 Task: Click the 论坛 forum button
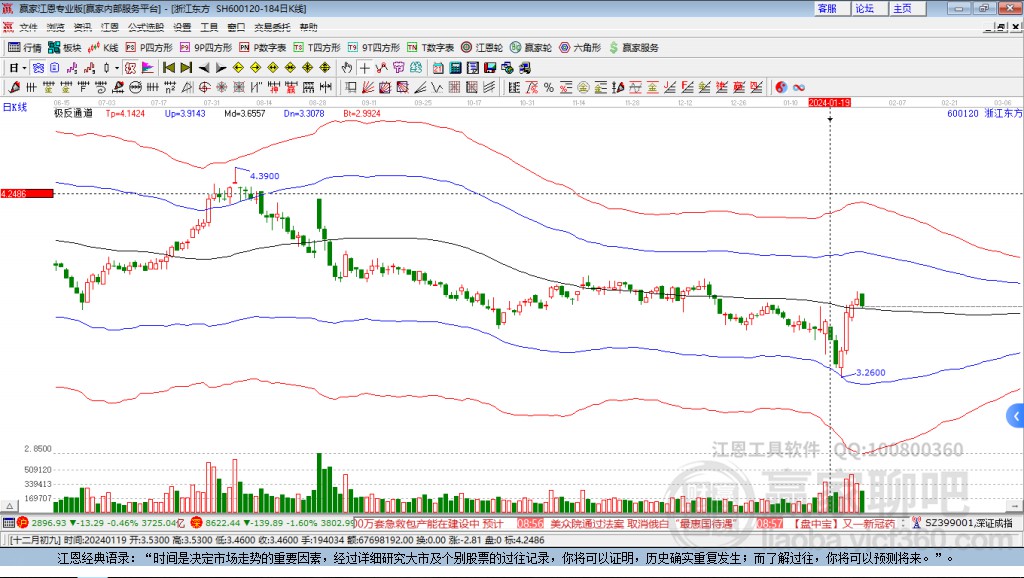(864, 8)
